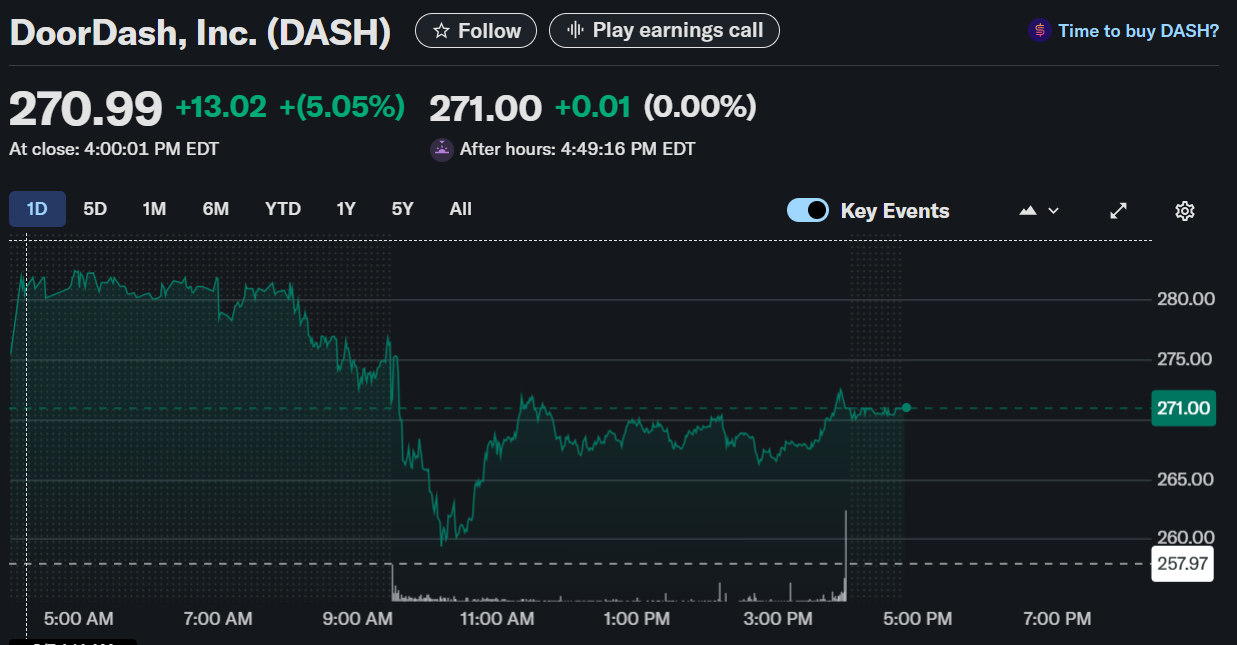Click the waveform icon for earnings call

coord(575,30)
